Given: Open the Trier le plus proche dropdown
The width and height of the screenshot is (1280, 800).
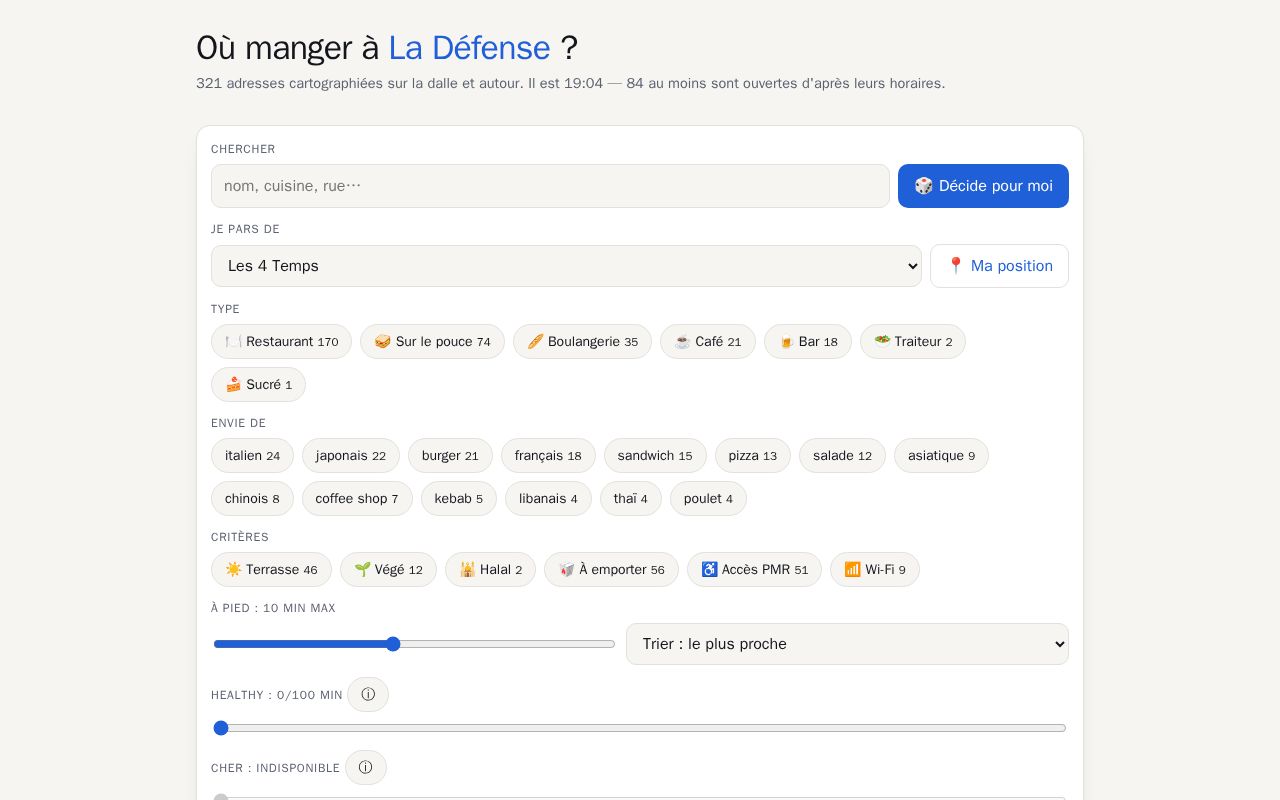Looking at the screenshot, I should coord(847,644).
